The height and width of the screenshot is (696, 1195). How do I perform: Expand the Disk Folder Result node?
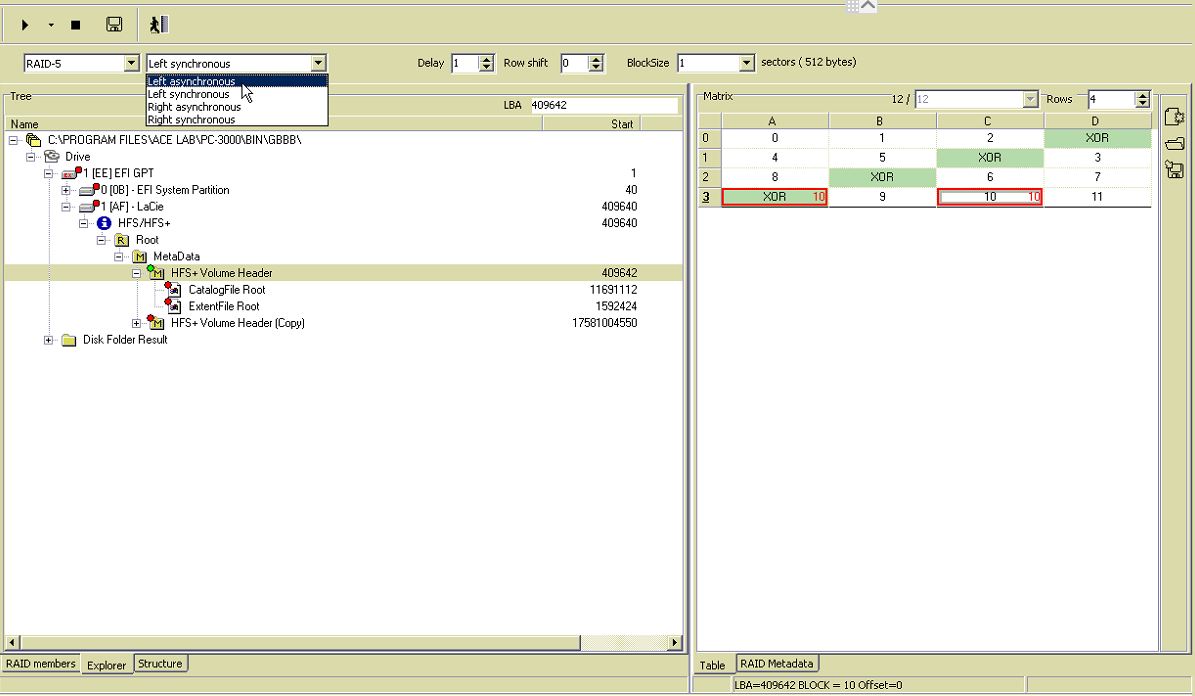point(49,340)
